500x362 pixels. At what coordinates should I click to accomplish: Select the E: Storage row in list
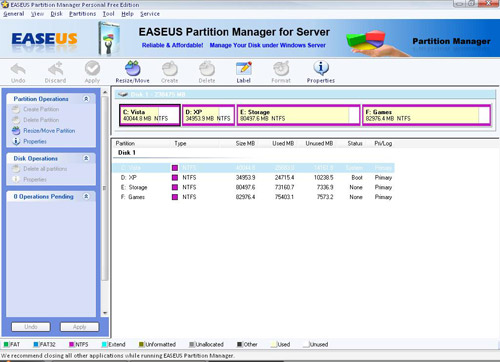click(253, 187)
